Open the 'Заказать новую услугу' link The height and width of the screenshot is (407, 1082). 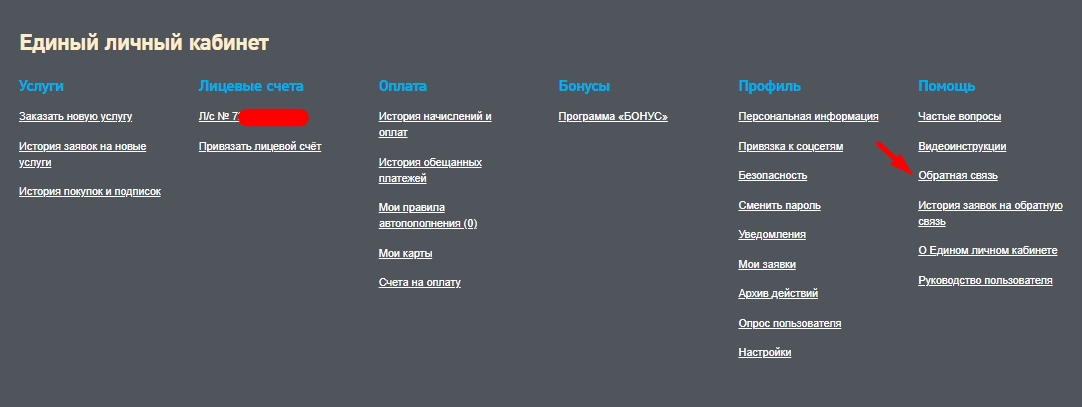coord(75,117)
